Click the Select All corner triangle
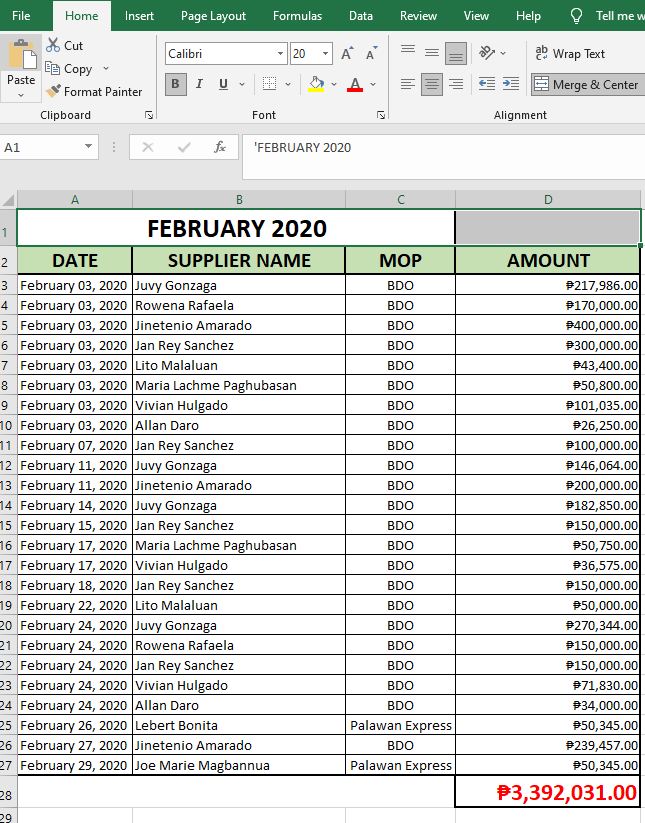Image resolution: width=645 pixels, height=823 pixels. point(8,200)
